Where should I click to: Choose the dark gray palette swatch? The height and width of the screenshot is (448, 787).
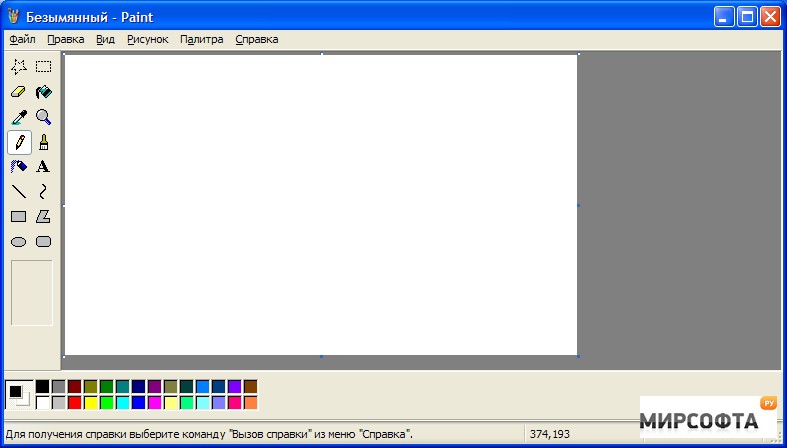tap(59, 387)
